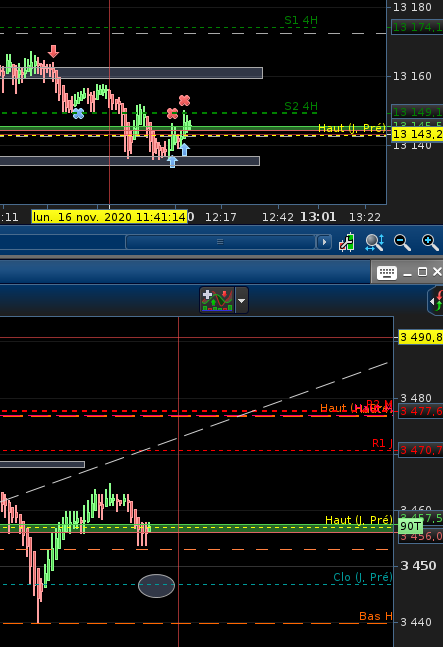443x647 pixels.
Task: Click the add indicator and trading system icon
Action: click(217, 300)
